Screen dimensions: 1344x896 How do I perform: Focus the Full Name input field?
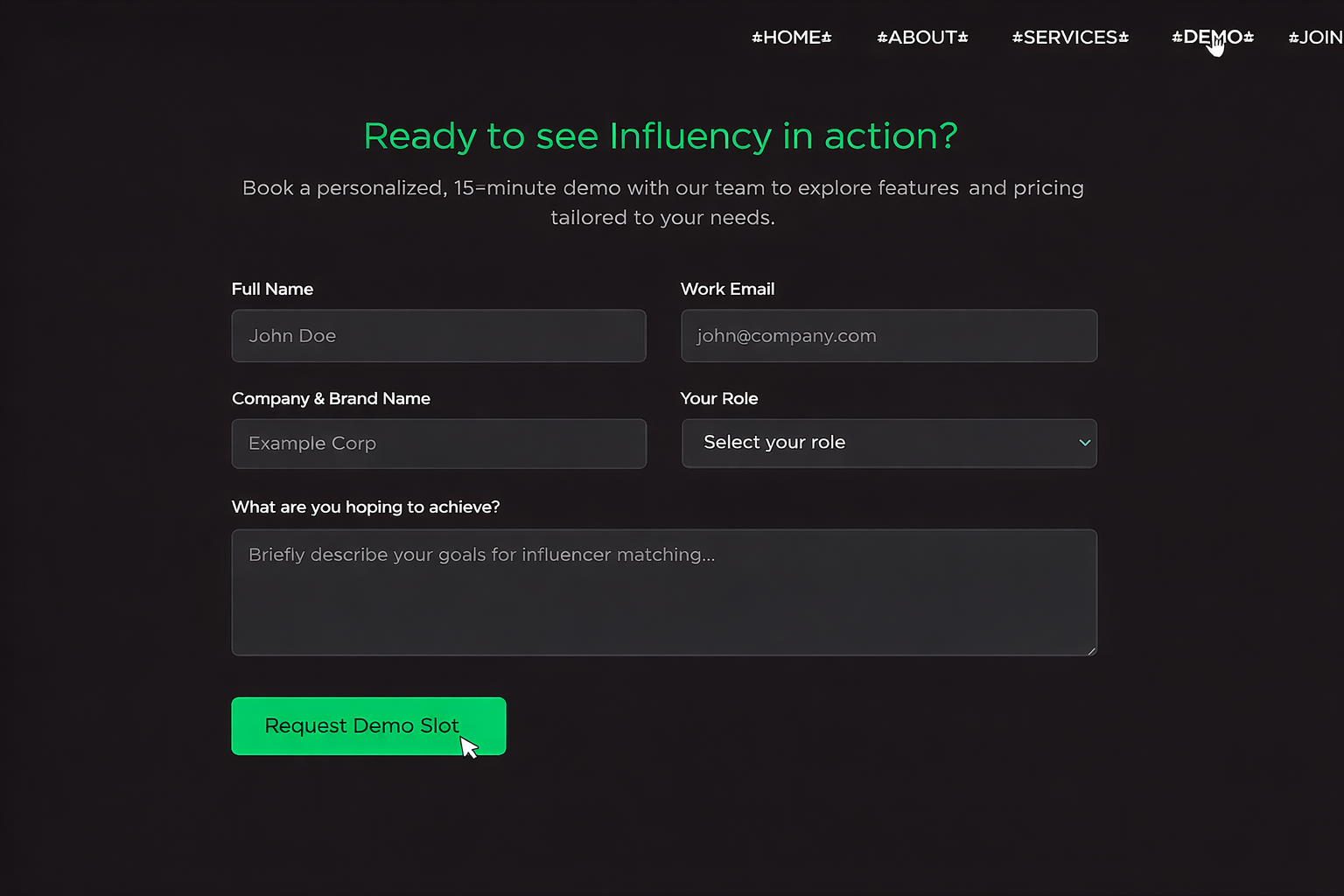click(438, 336)
